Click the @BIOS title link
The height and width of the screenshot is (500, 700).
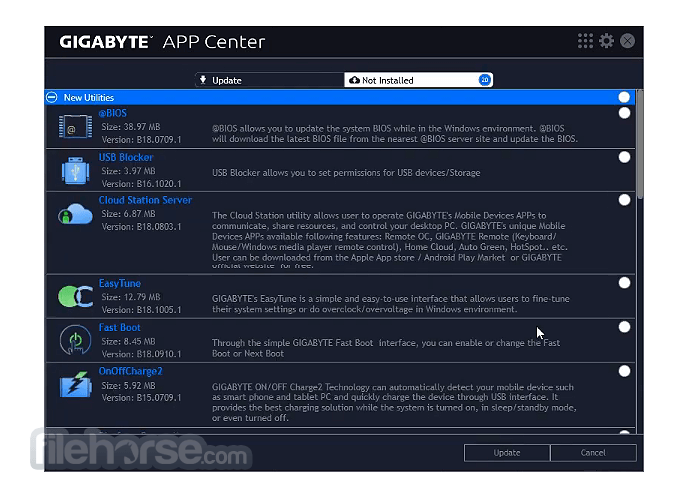pyautogui.click(x=112, y=113)
